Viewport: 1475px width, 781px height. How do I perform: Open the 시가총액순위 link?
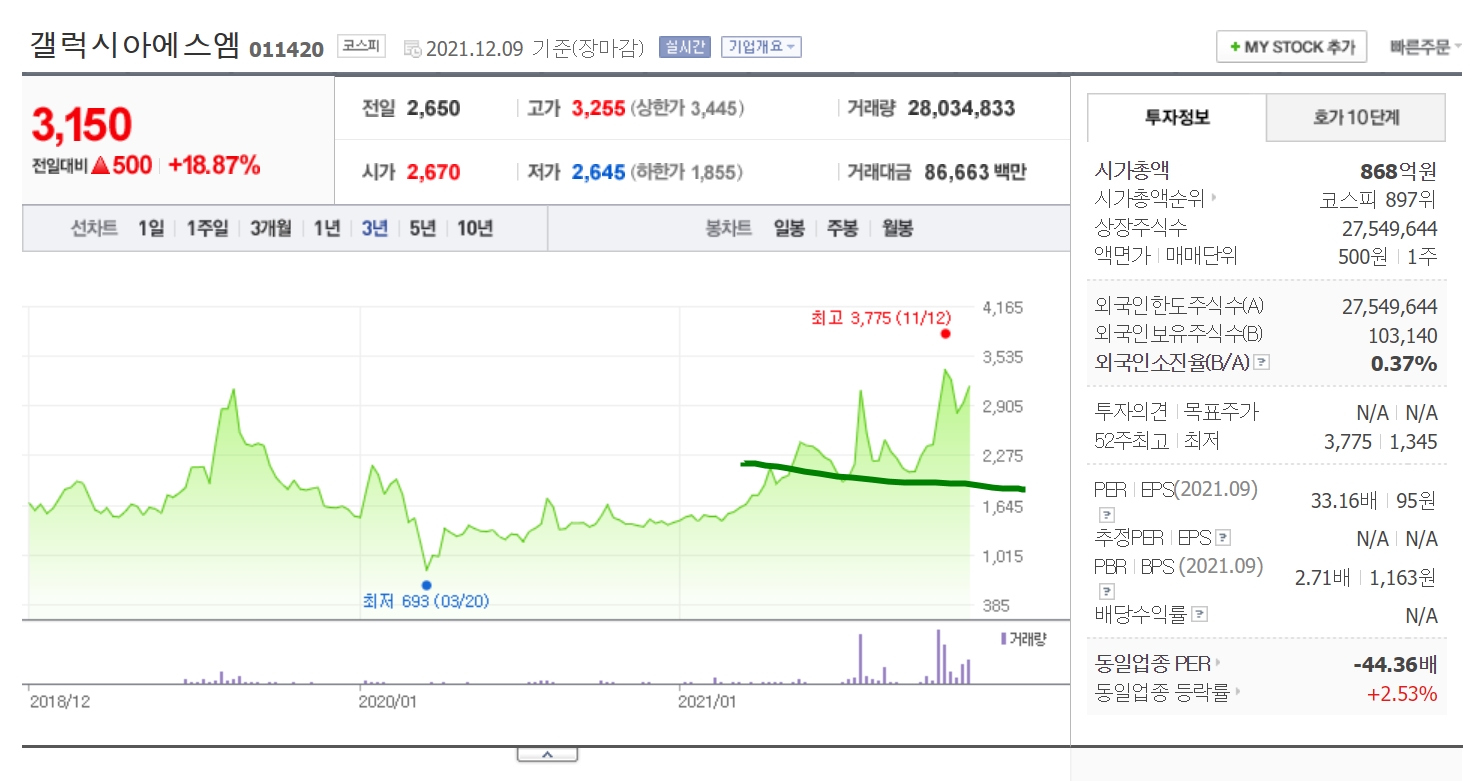coord(1157,198)
